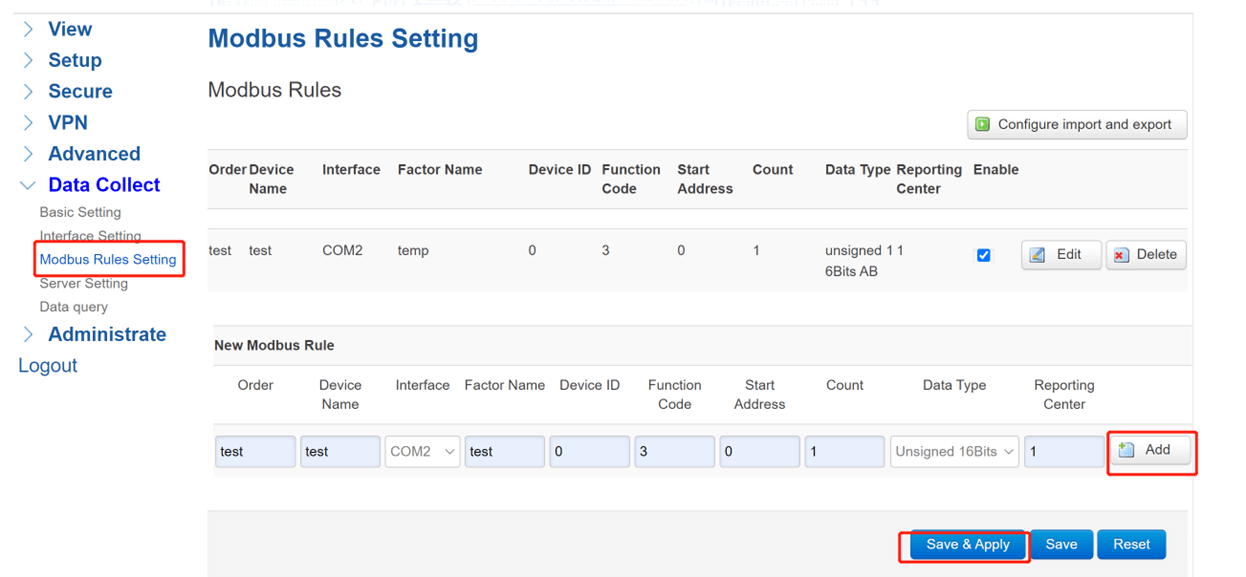Delete the test Modbus rule
The height and width of the screenshot is (577, 1246).
tap(1146, 255)
